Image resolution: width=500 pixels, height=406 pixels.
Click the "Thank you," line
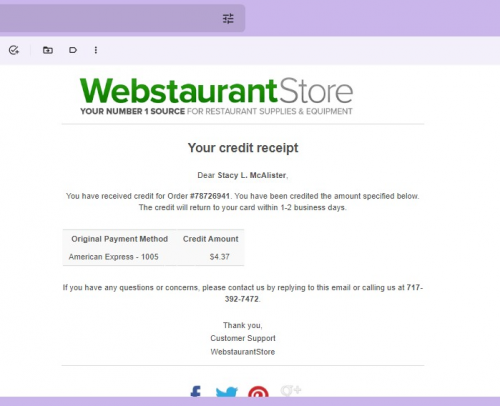pyautogui.click(x=243, y=325)
